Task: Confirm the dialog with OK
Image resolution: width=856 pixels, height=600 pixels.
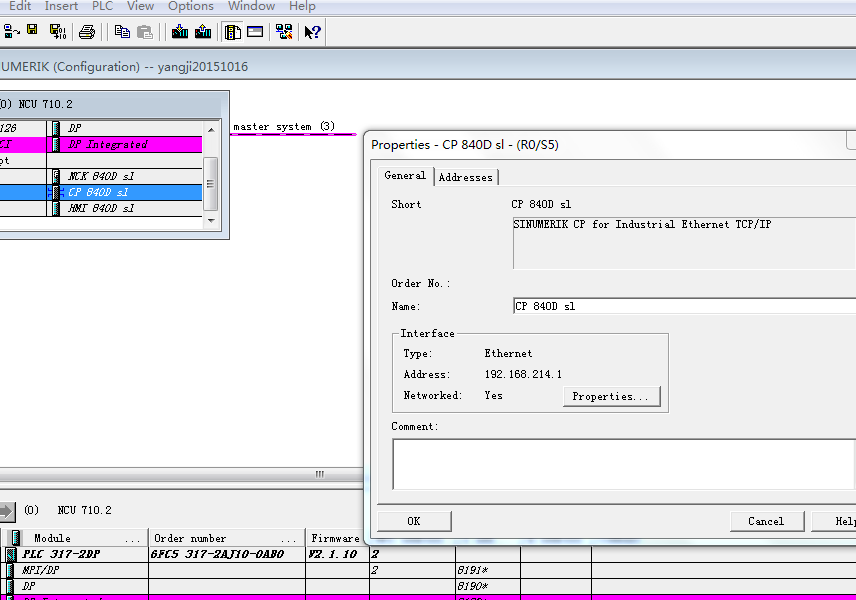Action: (x=414, y=521)
